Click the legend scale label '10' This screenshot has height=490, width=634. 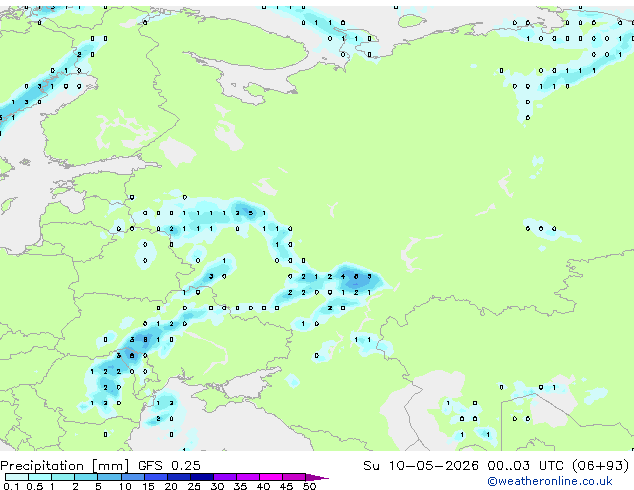125,486
